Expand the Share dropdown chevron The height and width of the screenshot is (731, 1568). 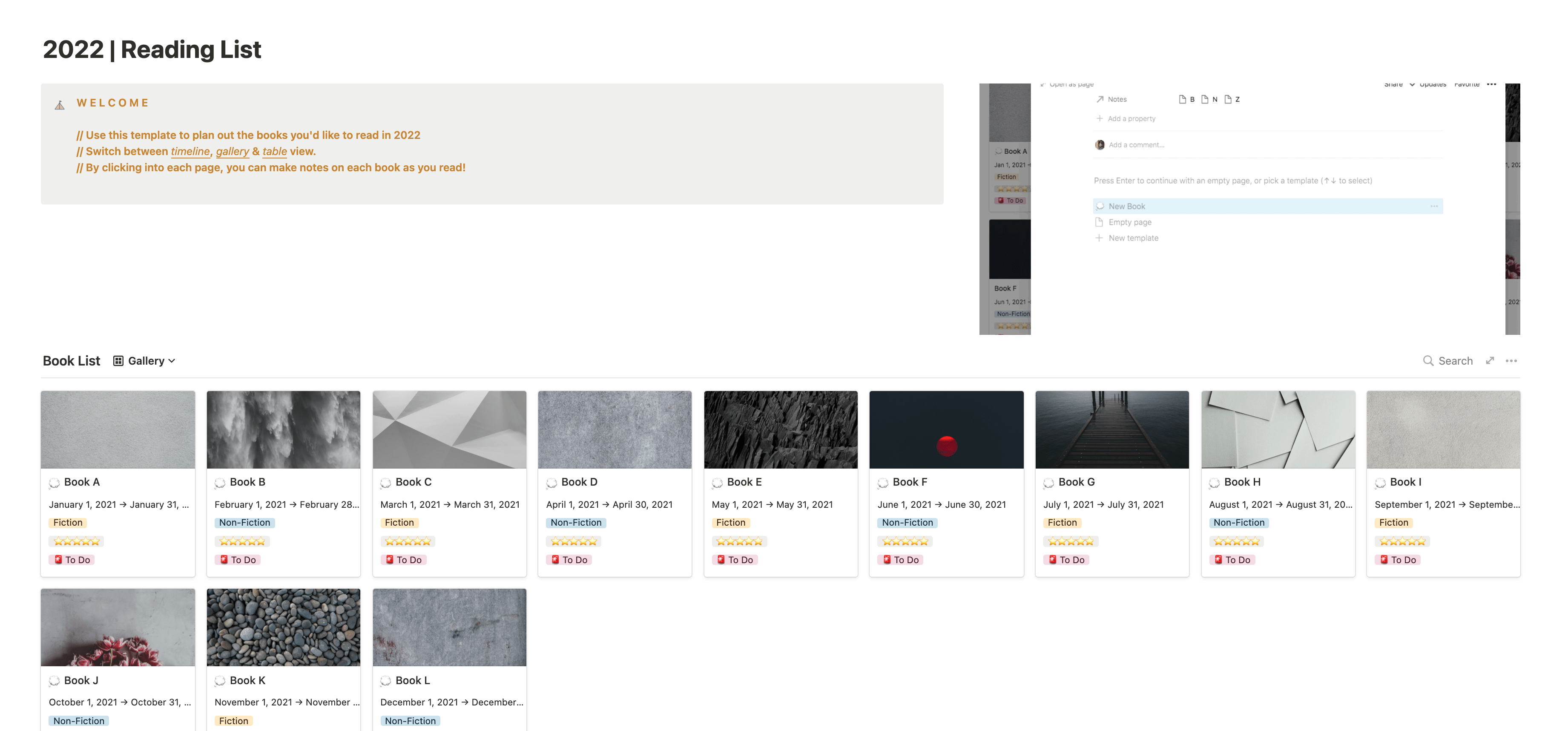click(1413, 85)
